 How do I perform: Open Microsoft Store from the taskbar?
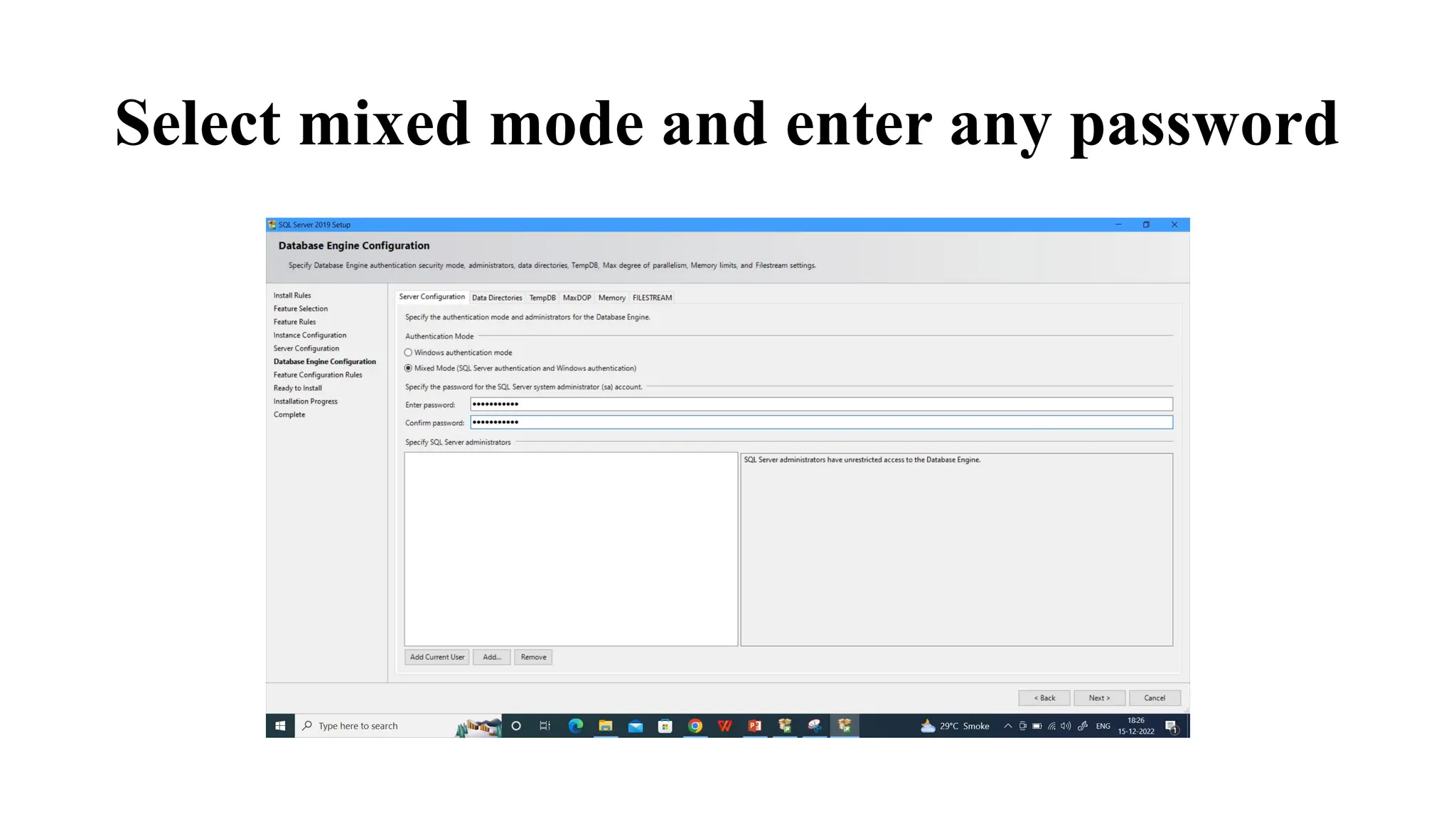(x=665, y=726)
